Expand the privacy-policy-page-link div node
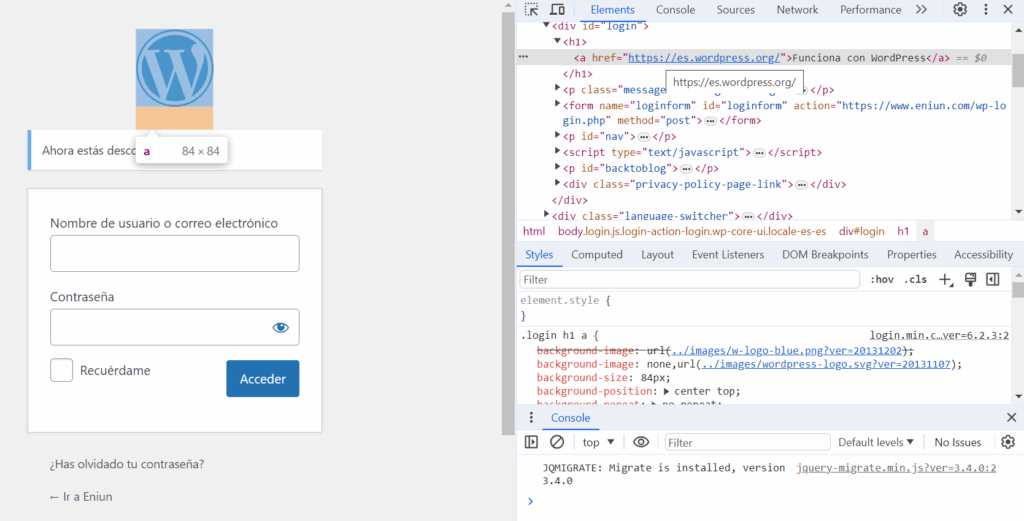 (x=558, y=184)
